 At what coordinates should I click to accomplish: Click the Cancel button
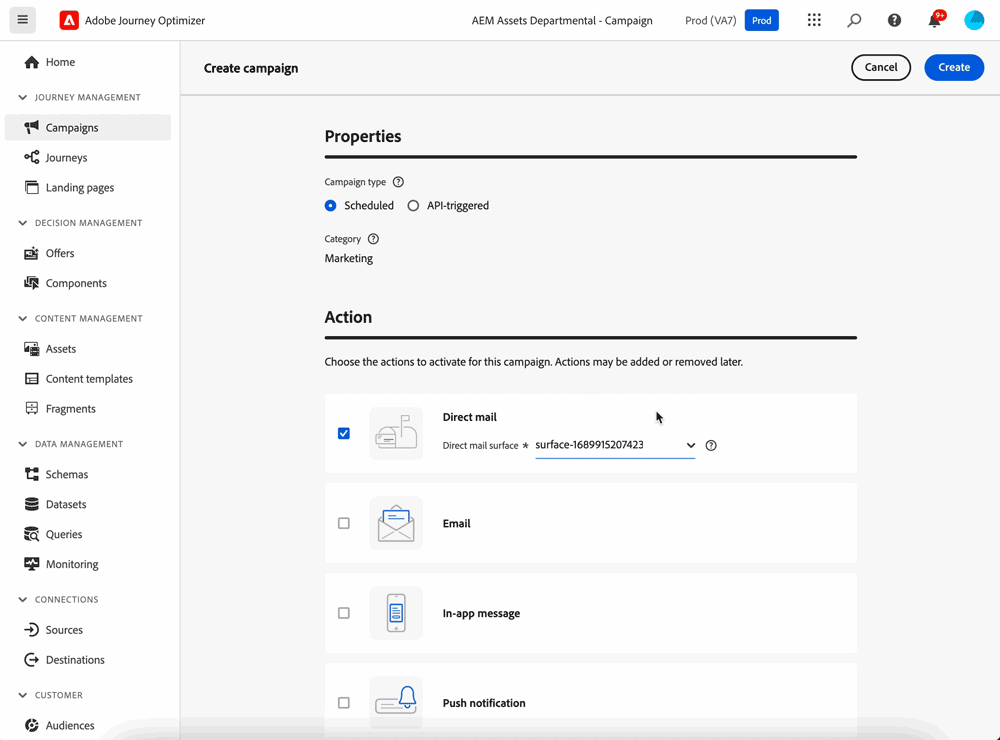(880, 67)
